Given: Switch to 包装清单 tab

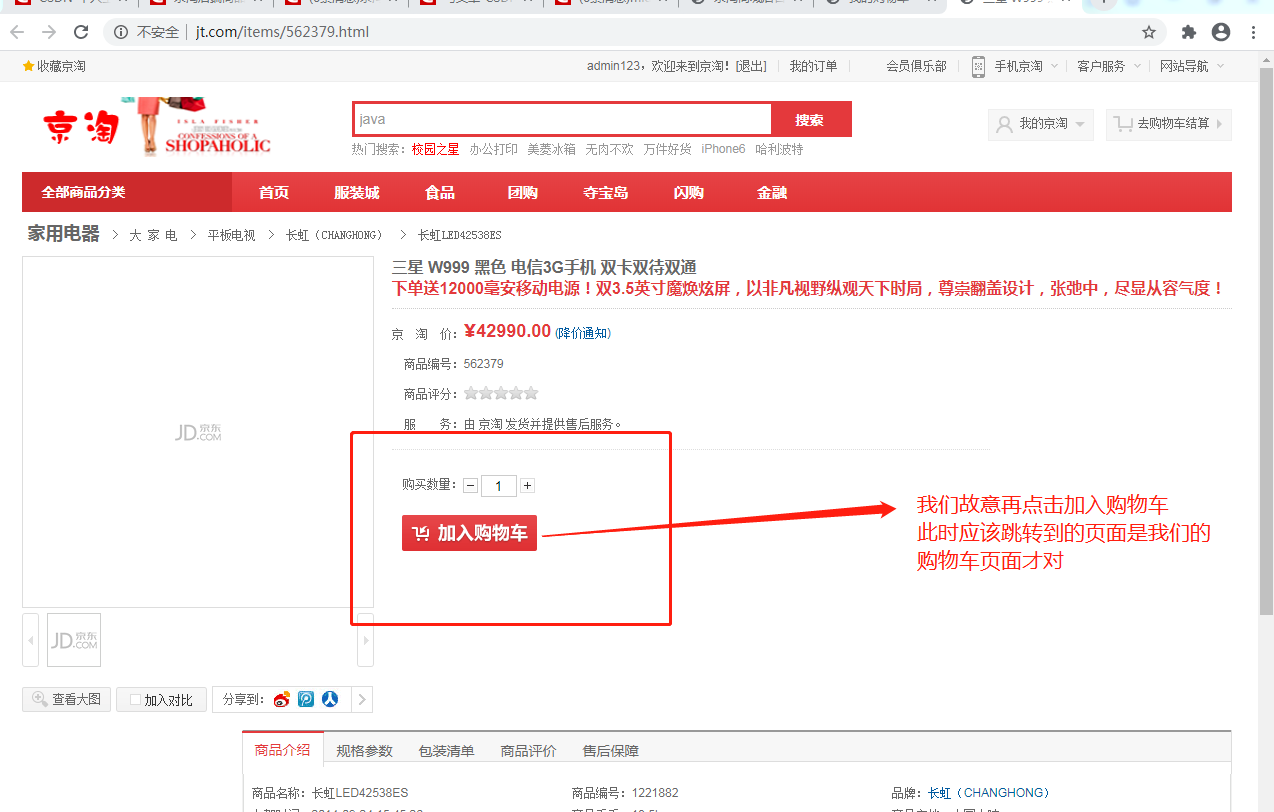Looking at the screenshot, I should (x=446, y=750).
